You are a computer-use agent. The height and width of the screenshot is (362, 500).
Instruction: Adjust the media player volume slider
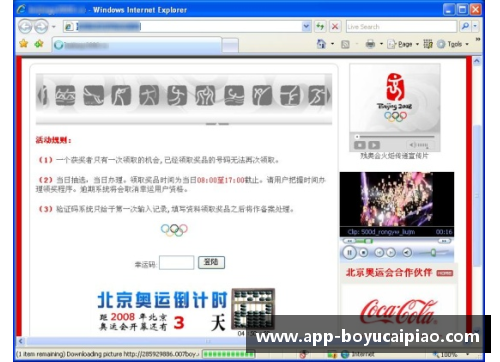434,253
